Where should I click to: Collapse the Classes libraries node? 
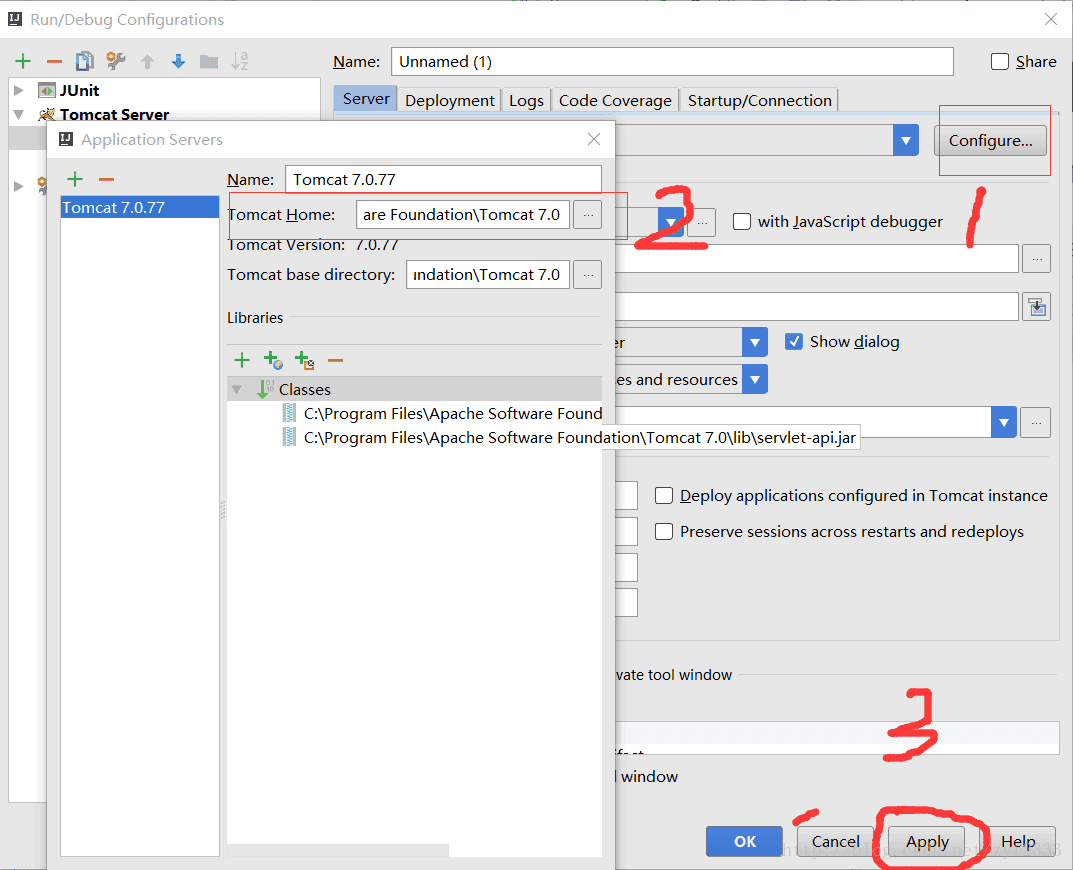click(237, 389)
